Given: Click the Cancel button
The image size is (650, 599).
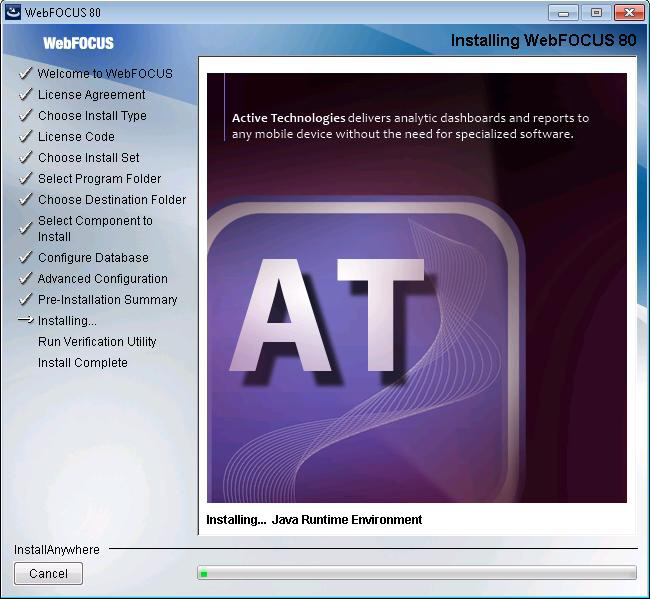Looking at the screenshot, I should [48, 574].
